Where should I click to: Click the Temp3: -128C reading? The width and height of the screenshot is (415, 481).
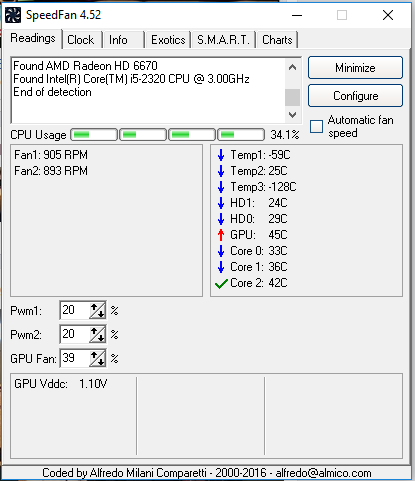click(x=263, y=187)
